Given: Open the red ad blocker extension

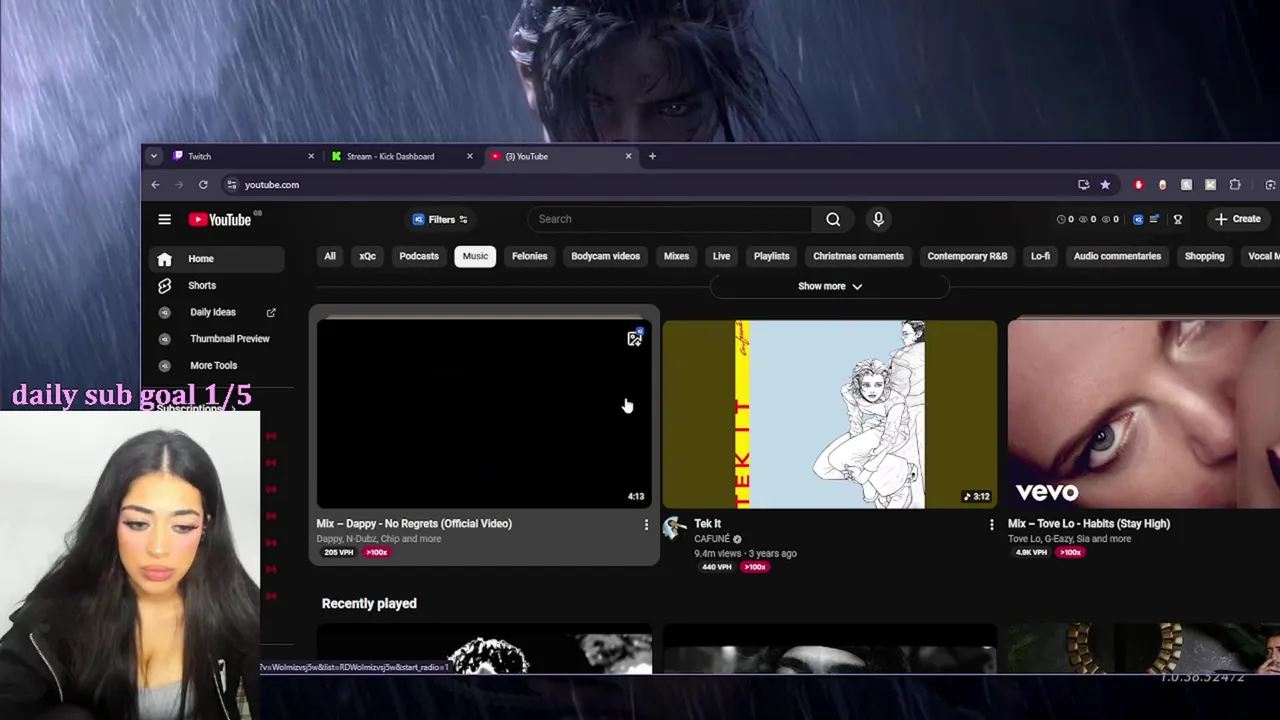Looking at the screenshot, I should click(x=1138, y=185).
